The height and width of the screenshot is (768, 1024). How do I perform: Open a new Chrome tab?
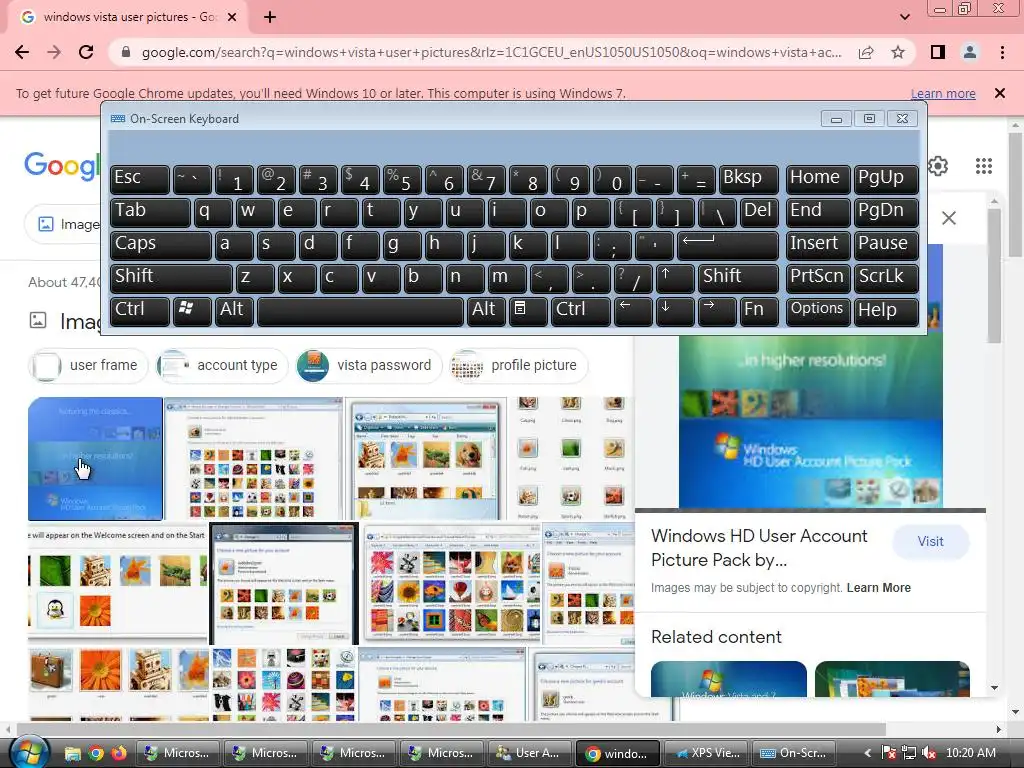pos(270,18)
